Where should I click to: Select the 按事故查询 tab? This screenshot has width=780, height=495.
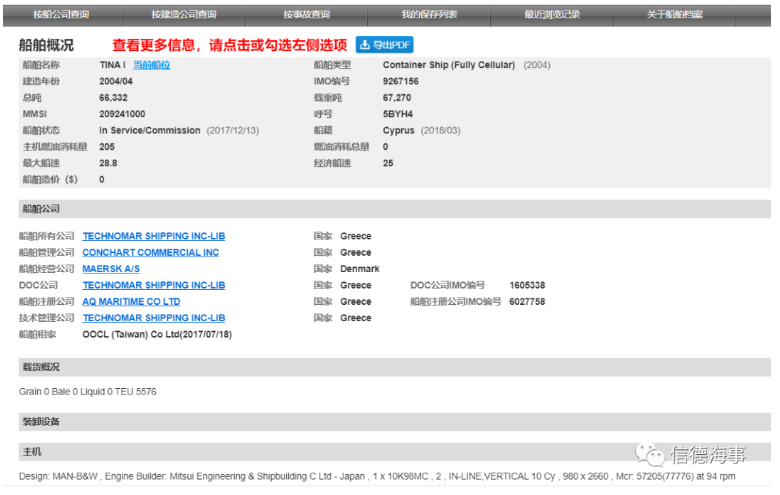306,14
